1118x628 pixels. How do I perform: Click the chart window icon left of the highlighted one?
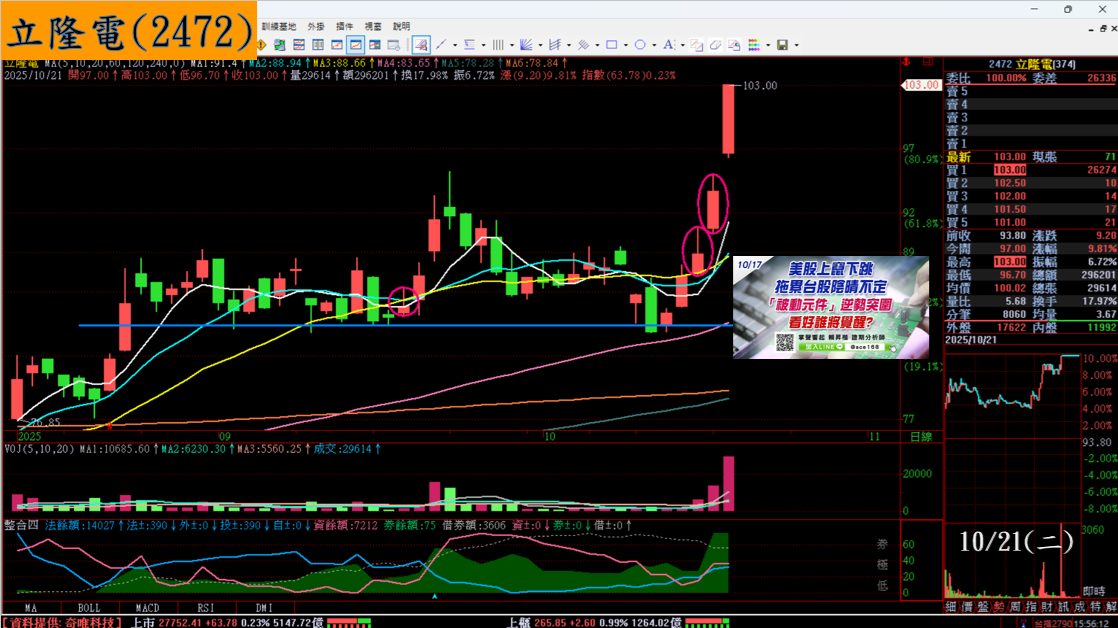337,45
